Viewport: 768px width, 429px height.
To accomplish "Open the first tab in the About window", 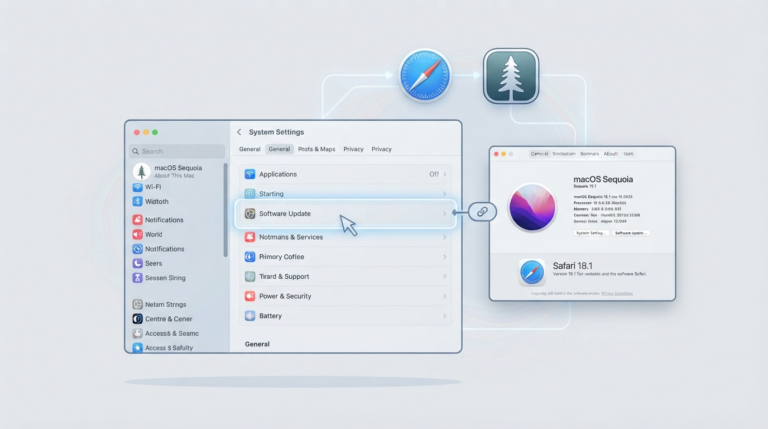I will [539, 154].
